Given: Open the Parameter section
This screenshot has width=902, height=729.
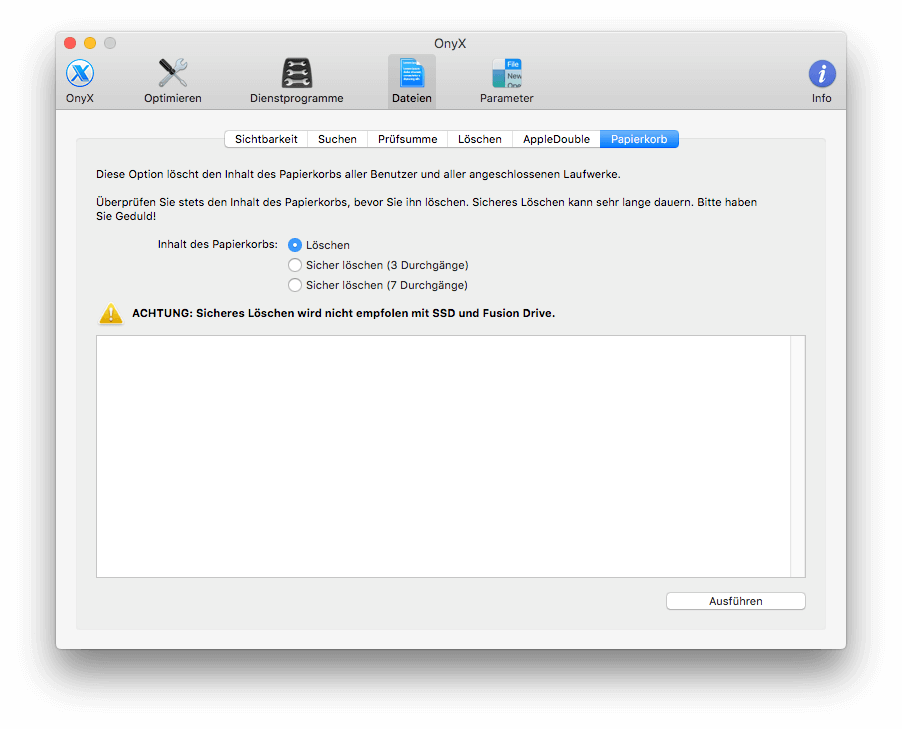Looking at the screenshot, I should pos(507,81).
